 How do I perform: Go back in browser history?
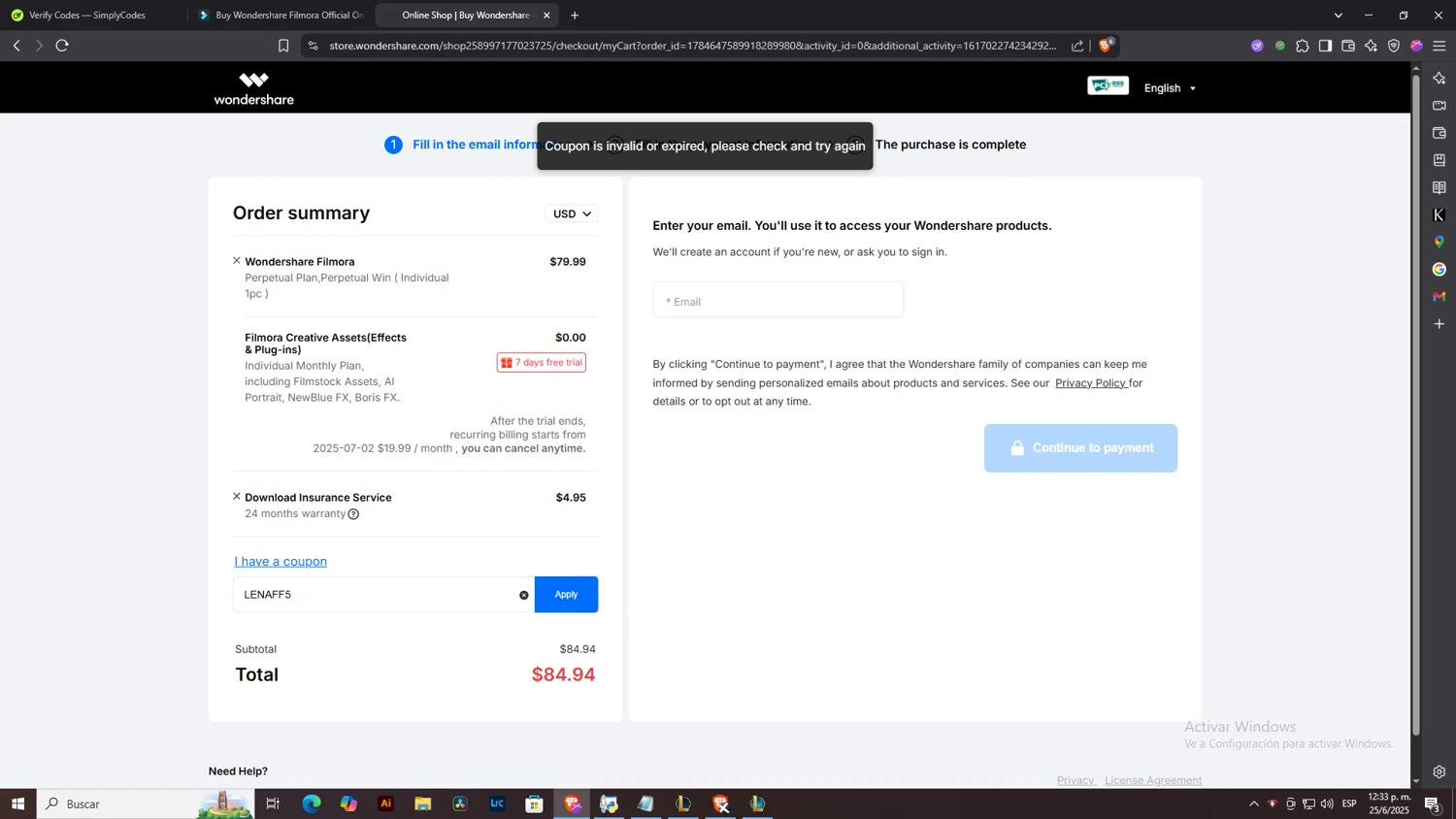[17, 46]
